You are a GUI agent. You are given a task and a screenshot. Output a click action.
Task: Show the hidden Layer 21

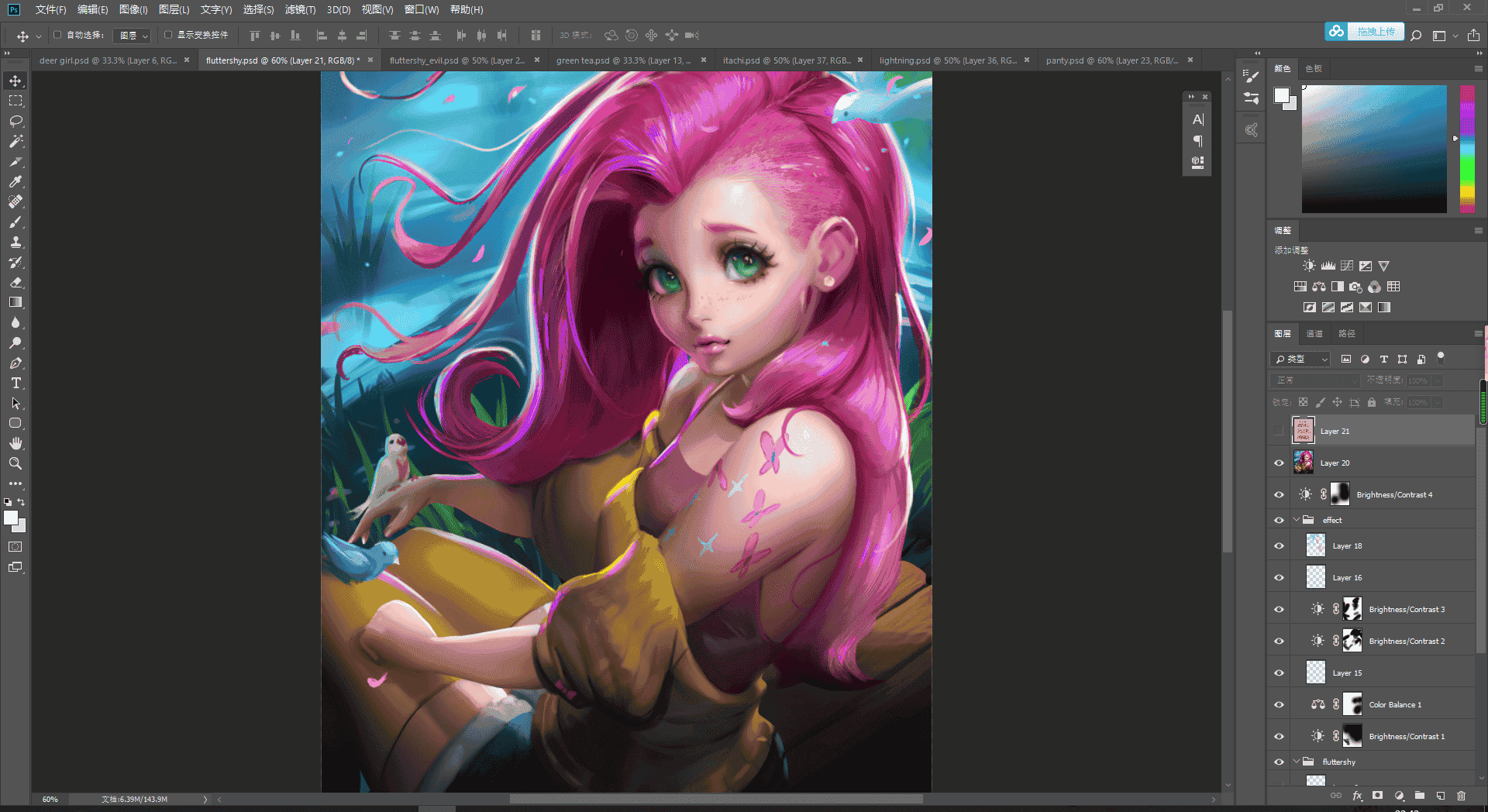point(1279,431)
